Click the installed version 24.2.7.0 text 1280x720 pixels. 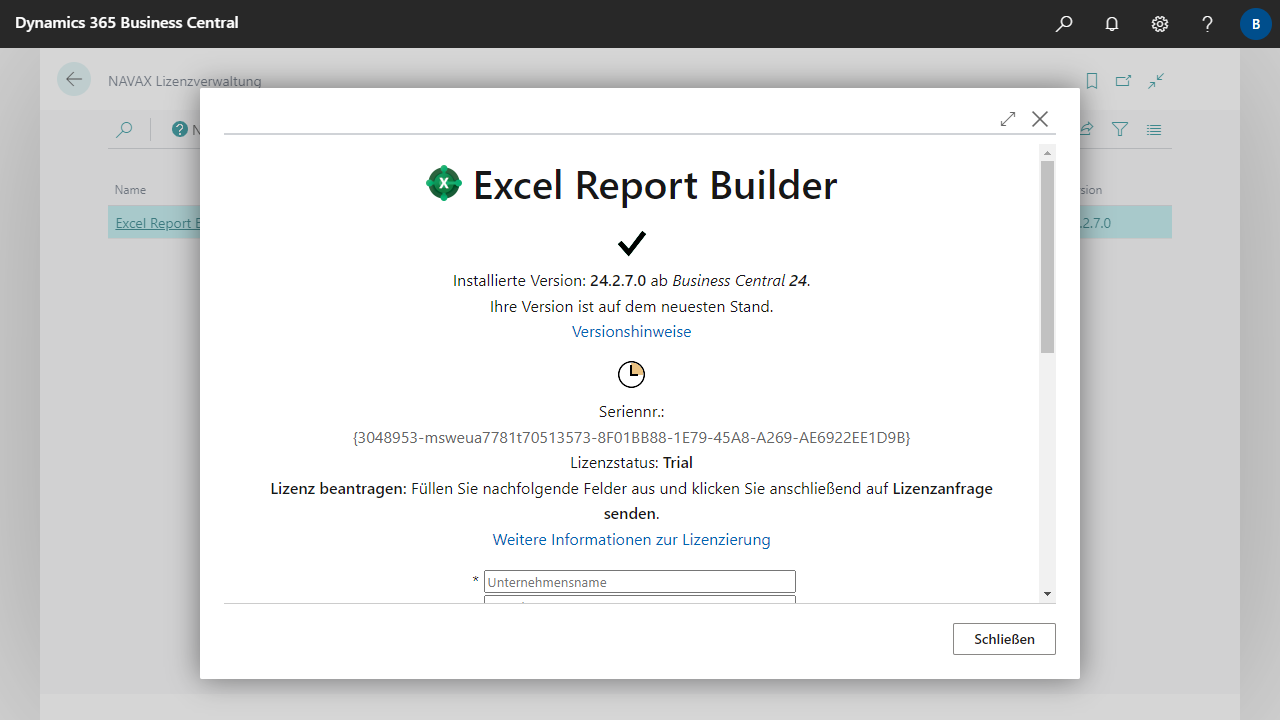point(618,281)
